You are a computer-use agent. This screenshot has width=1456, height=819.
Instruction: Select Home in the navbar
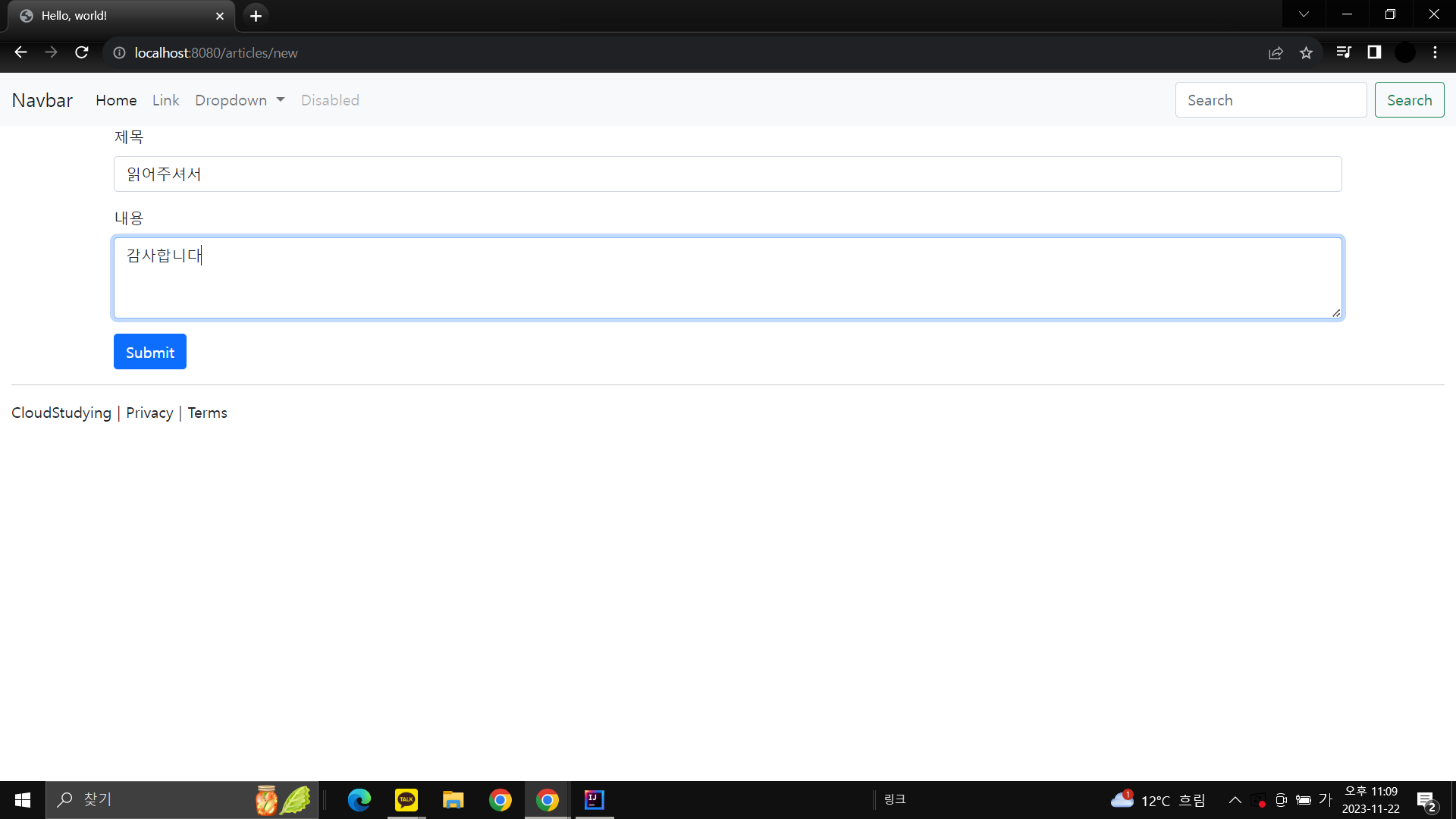click(x=116, y=100)
